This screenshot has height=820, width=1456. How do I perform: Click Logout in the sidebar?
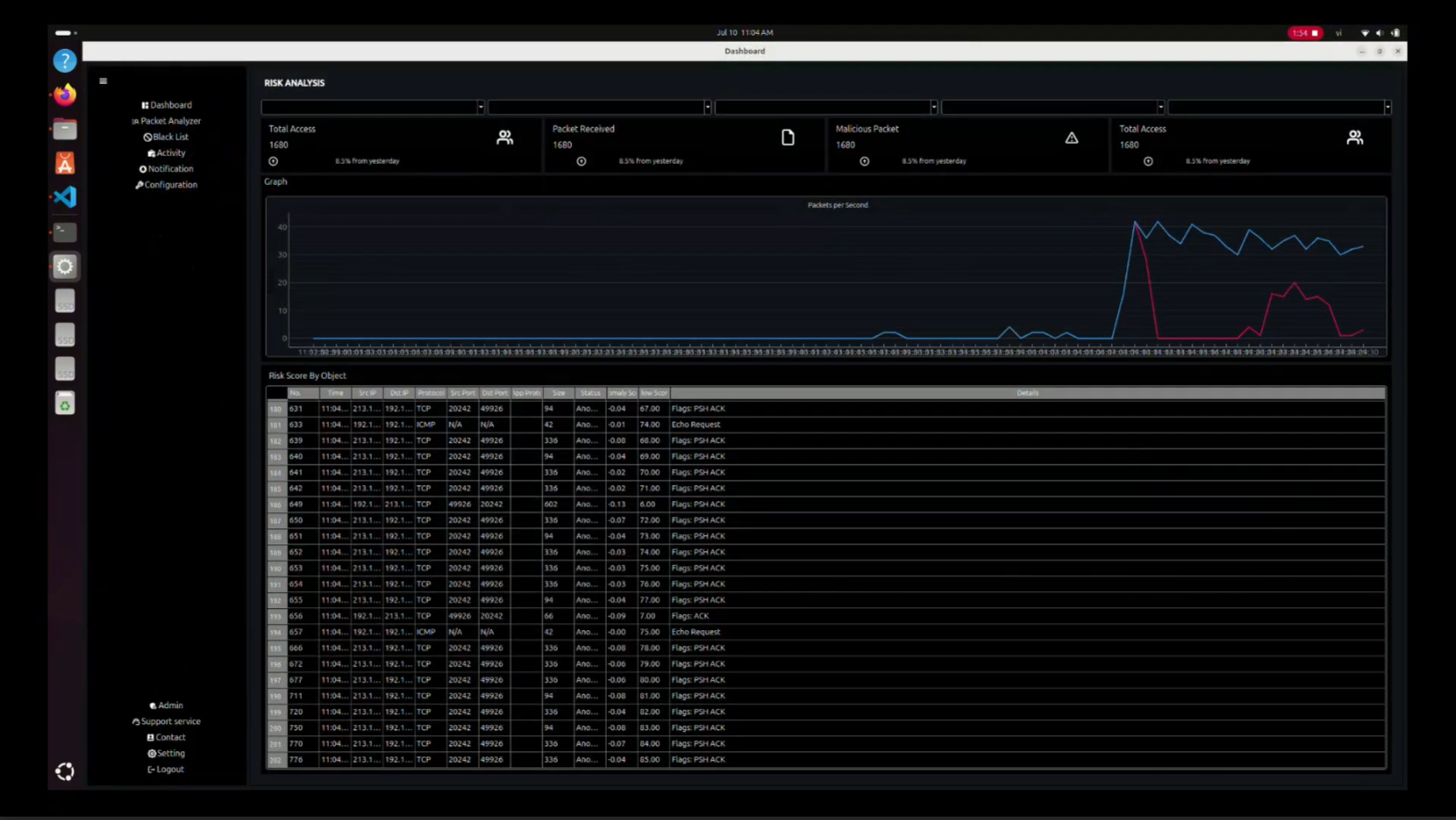(166, 770)
